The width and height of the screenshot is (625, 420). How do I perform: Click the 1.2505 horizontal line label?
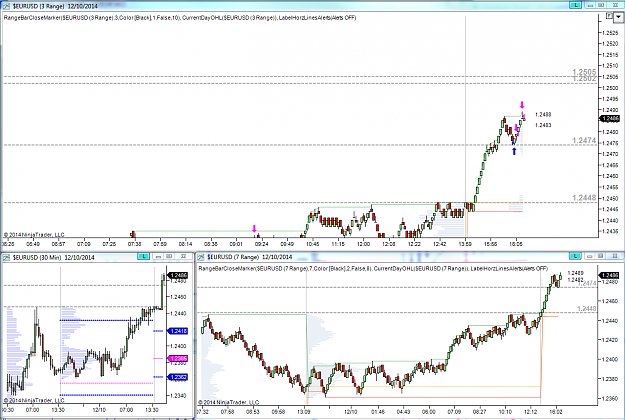584,72
